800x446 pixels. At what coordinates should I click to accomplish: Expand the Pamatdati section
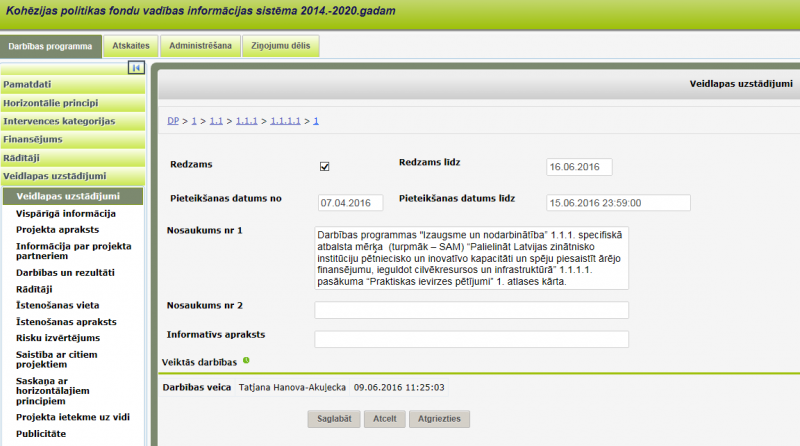[73, 84]
